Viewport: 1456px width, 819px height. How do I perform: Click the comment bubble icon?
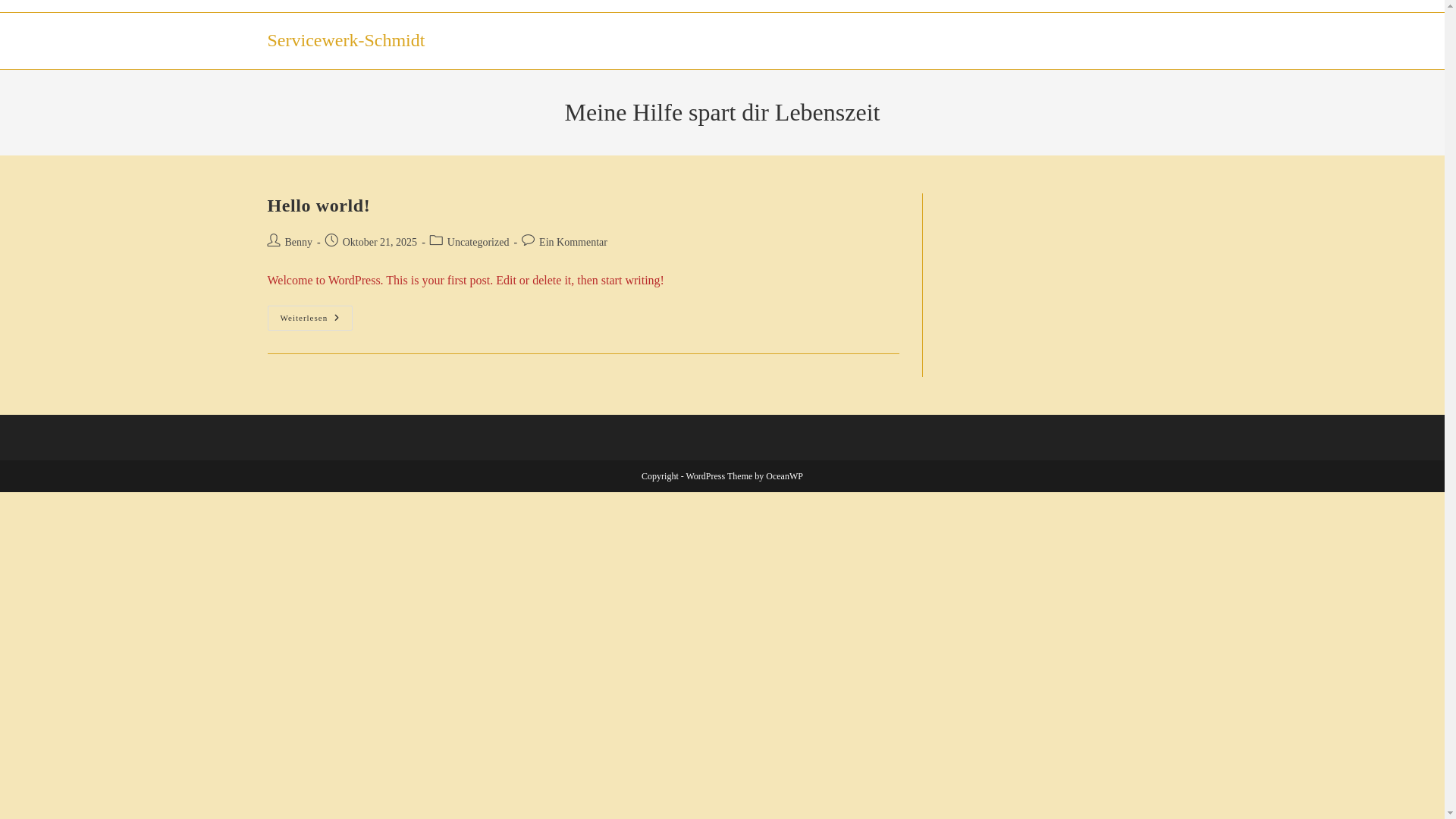(529, 240)
